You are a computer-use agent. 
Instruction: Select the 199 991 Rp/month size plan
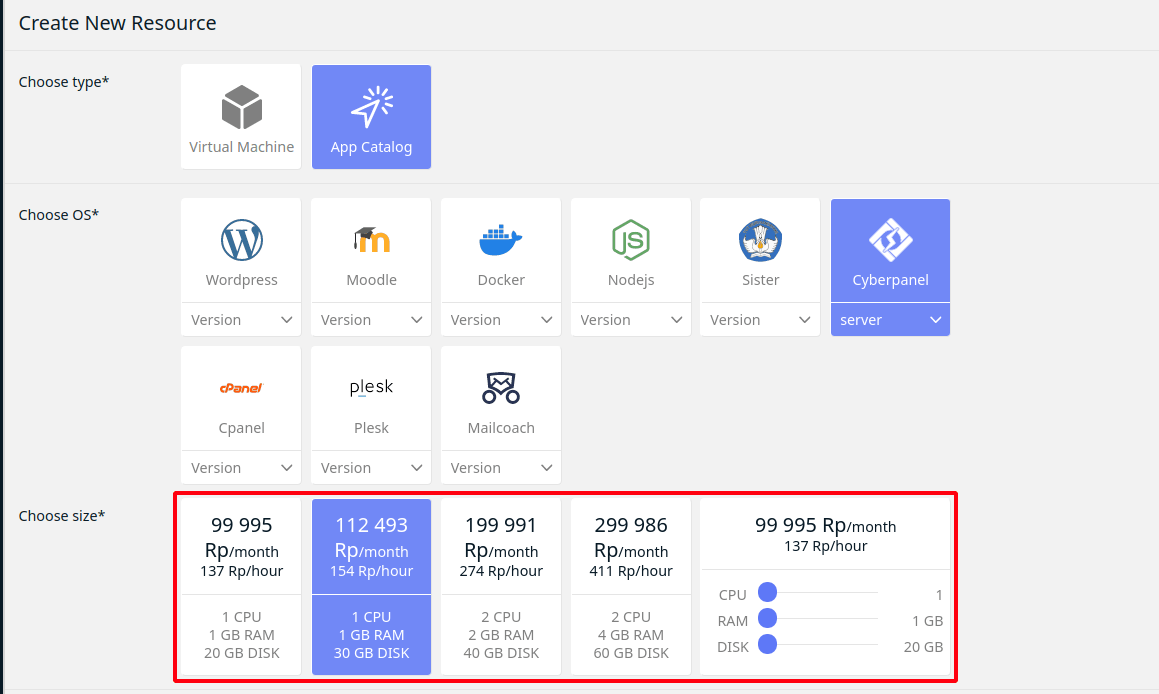click(x=500, y=545)
